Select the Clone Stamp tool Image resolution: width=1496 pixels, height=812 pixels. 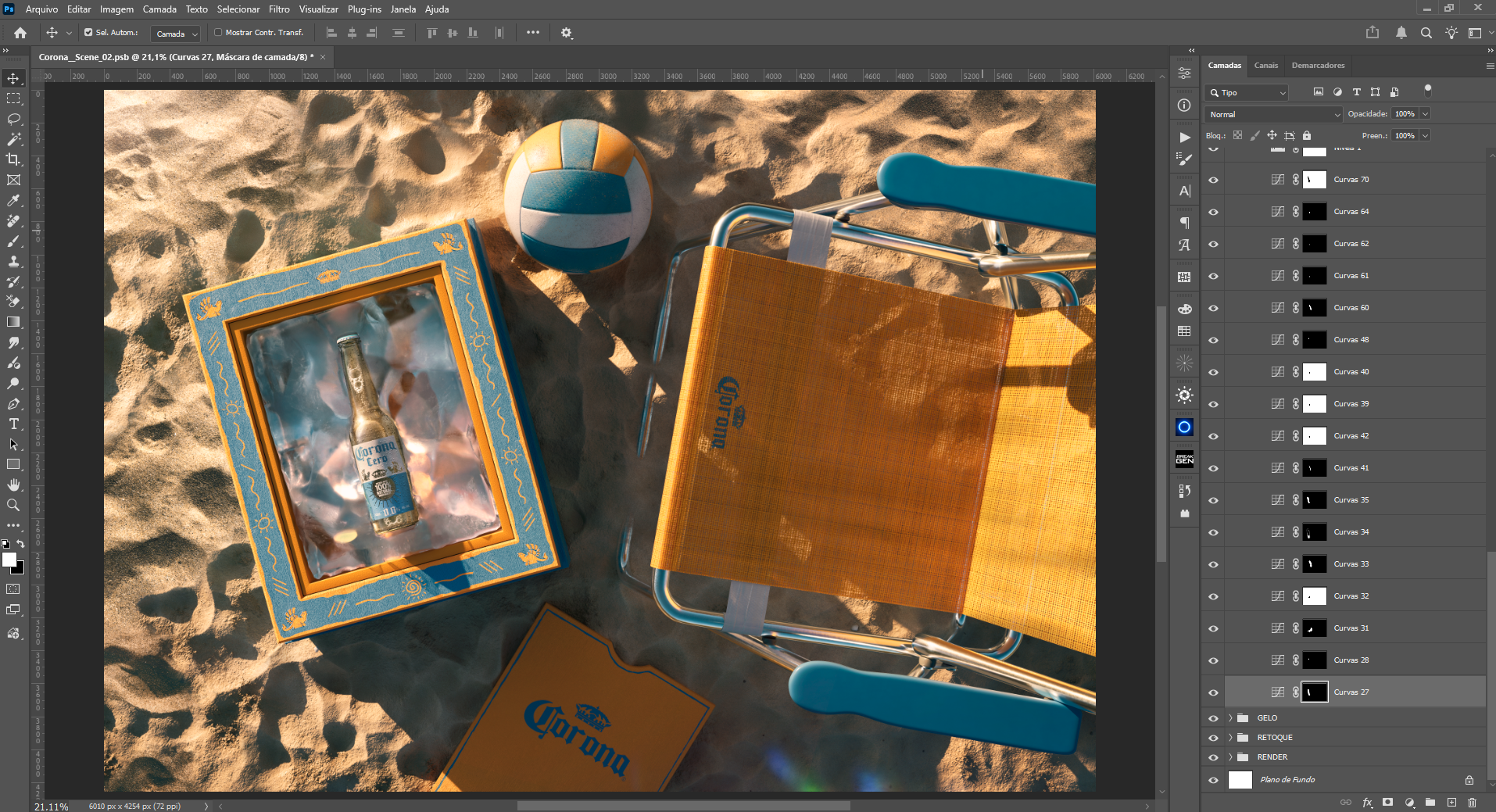click(13, 262)
